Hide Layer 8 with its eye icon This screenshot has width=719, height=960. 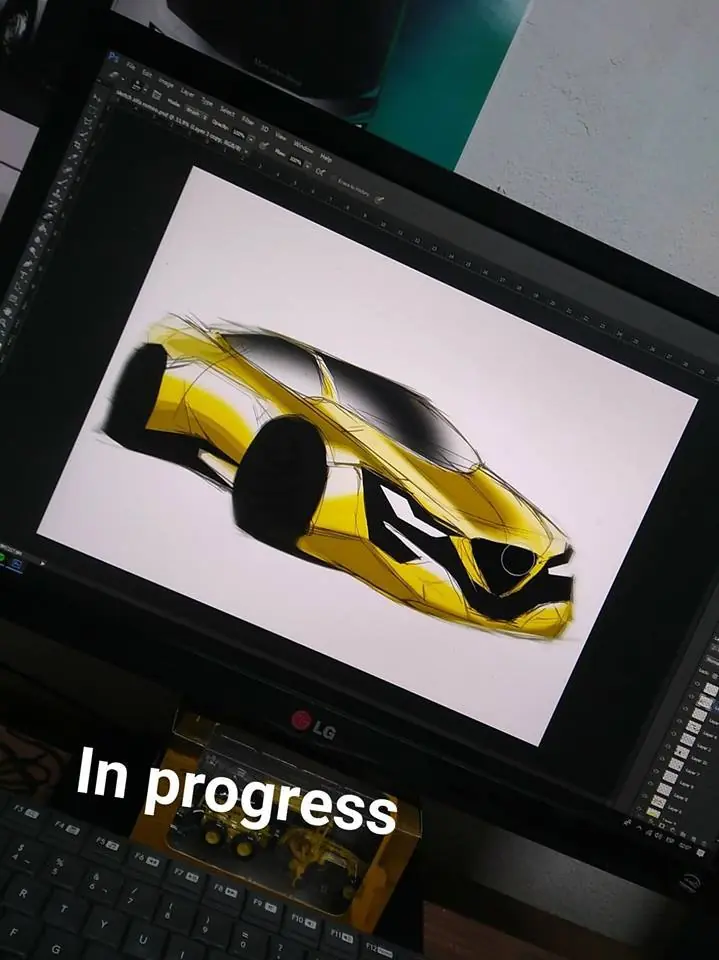pos(650,783)
